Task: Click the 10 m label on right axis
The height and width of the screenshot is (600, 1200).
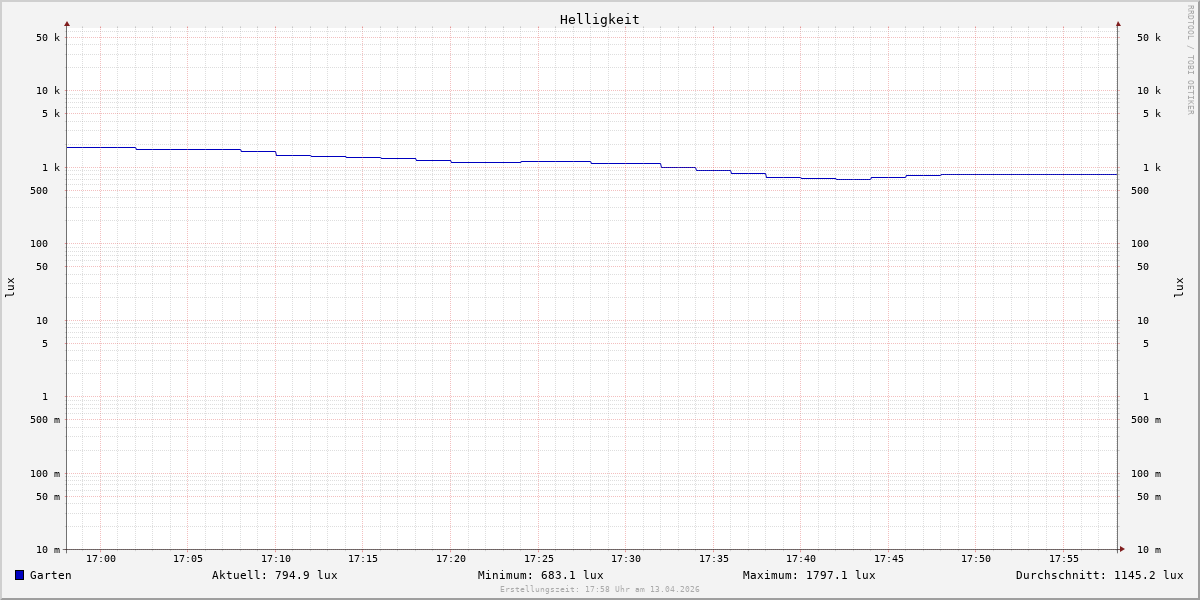Action: pyautogui.click(x=1148, y=550)
